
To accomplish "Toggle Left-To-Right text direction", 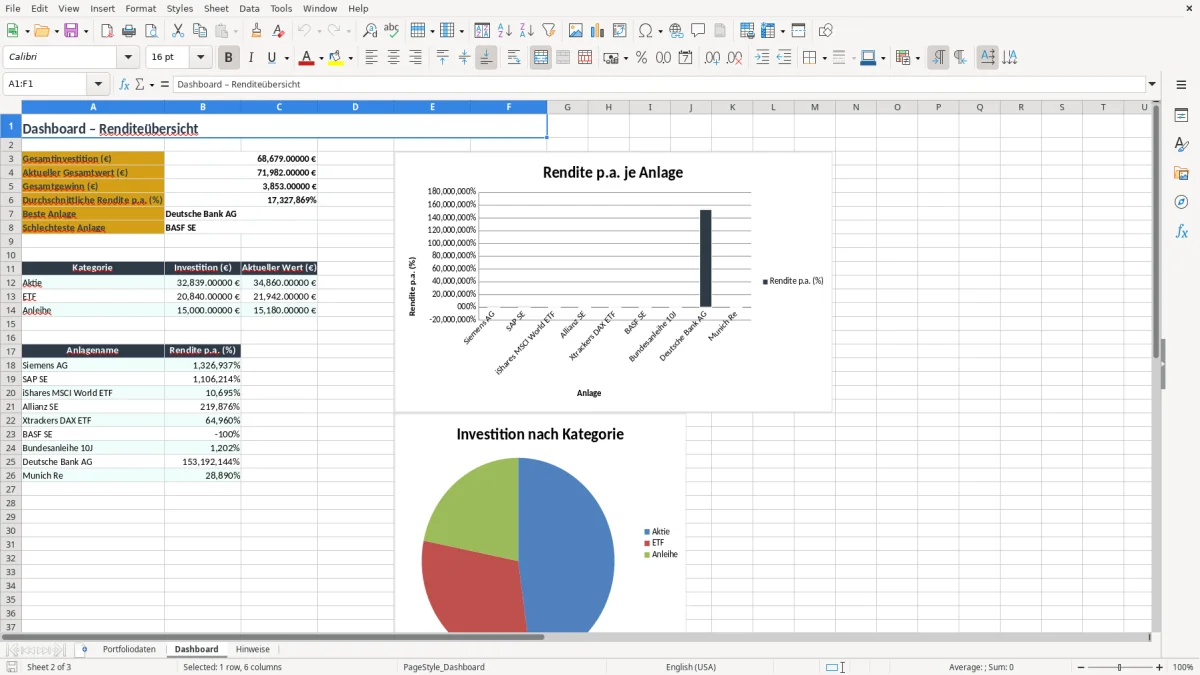I will coord(938,58).
